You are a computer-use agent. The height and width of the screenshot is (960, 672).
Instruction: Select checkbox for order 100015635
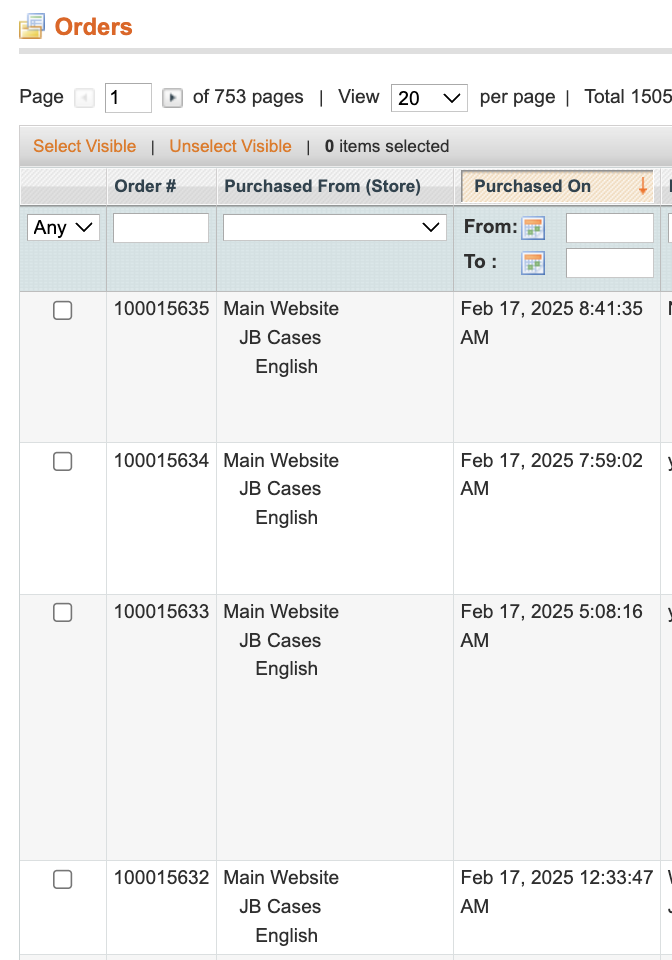point(62,311)
